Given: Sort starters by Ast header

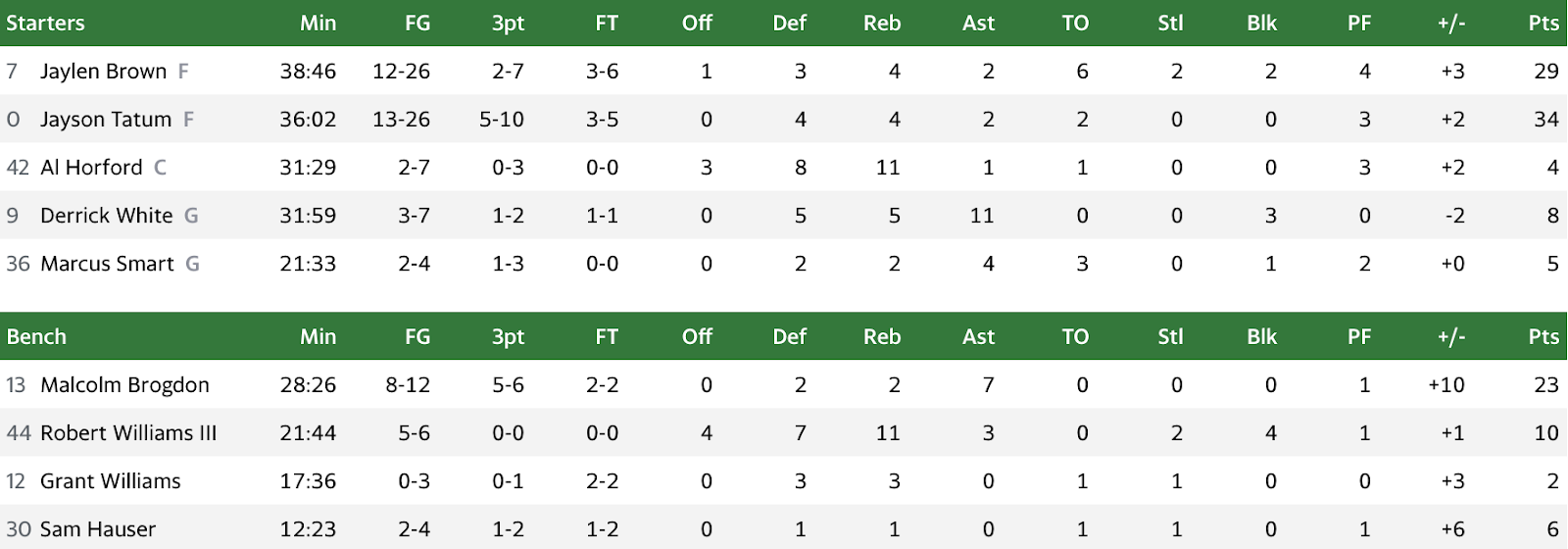Looking at the screenshot, I should pyautogui.click(x=978, y=24).
